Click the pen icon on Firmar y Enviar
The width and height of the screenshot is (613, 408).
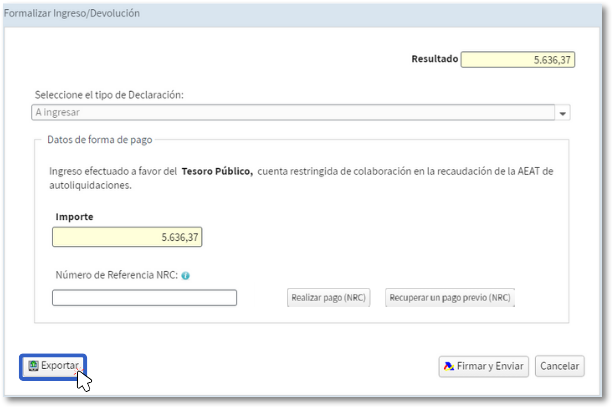point(449,367)
